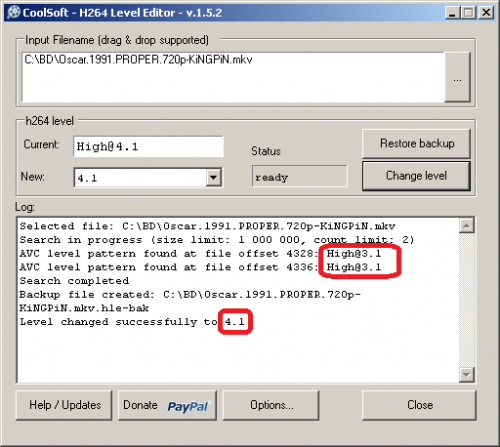Click 'Level changed successfully to 4.1' line
The height and width of the screenshot is (447, 500).
tap(132, 322)
